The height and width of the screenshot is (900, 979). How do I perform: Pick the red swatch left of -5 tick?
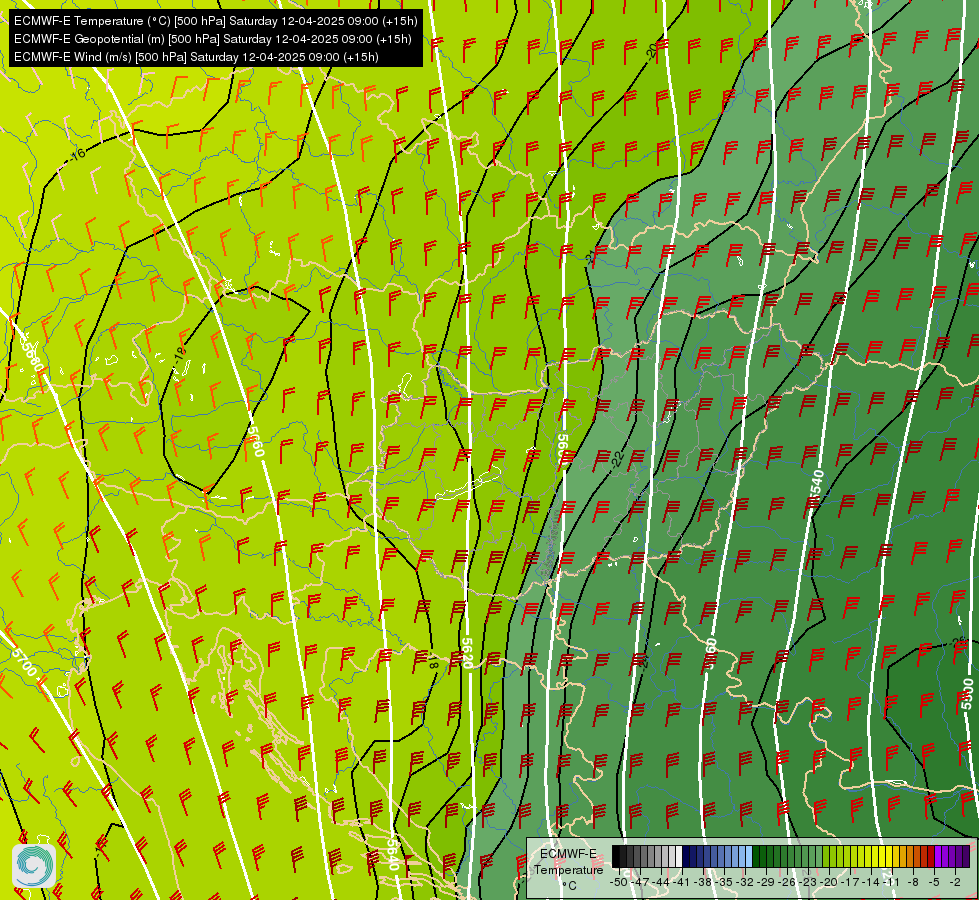coord(931,856)
